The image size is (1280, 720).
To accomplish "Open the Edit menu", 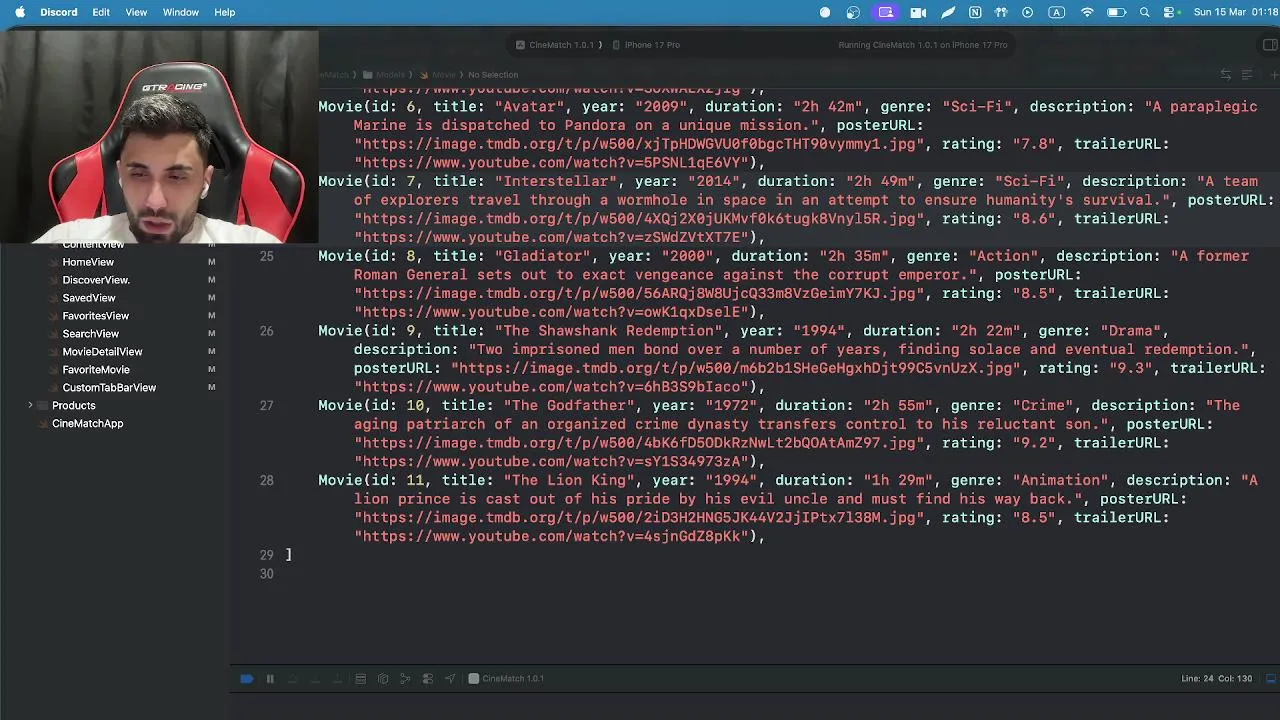I will click(101, 12).
